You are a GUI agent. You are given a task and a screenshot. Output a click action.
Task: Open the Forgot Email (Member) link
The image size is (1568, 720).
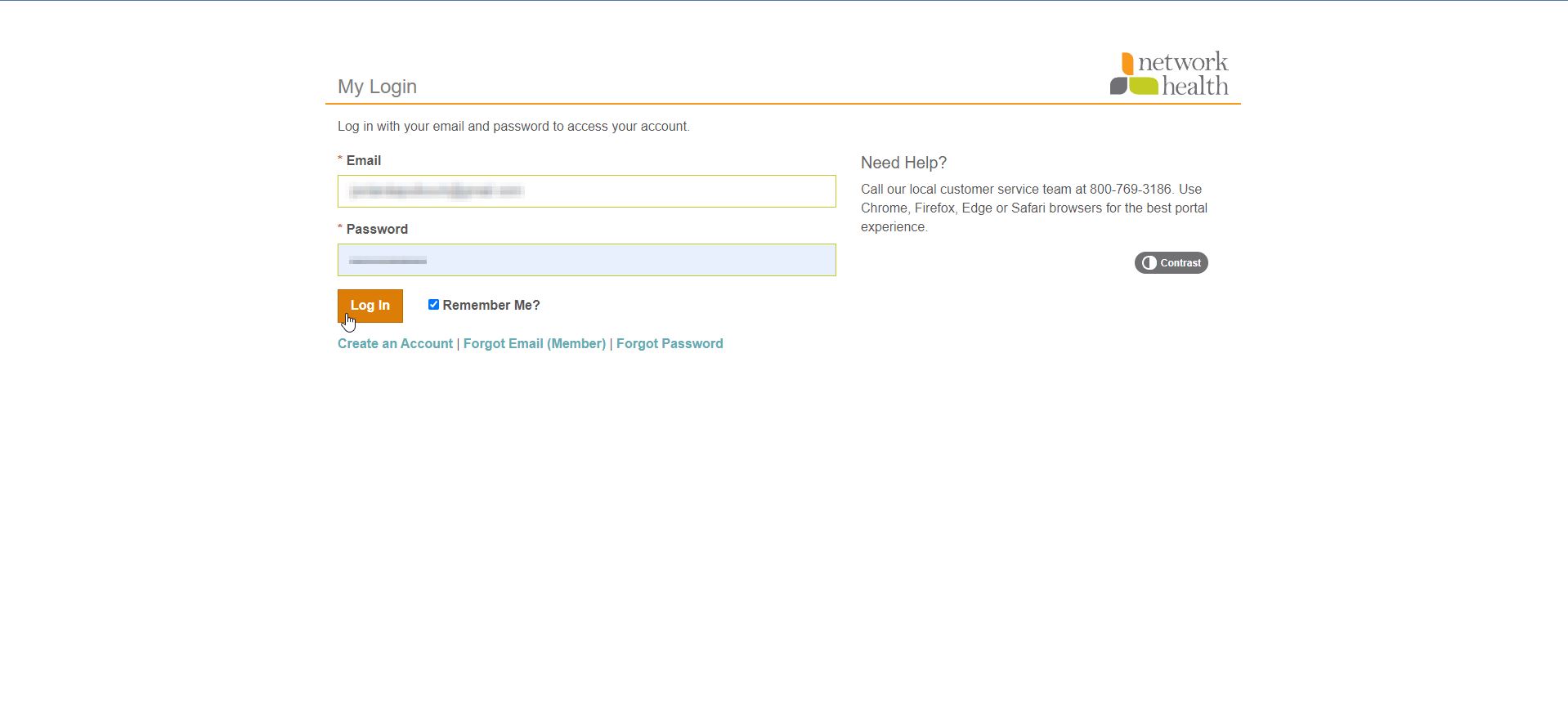click(535, 344)
